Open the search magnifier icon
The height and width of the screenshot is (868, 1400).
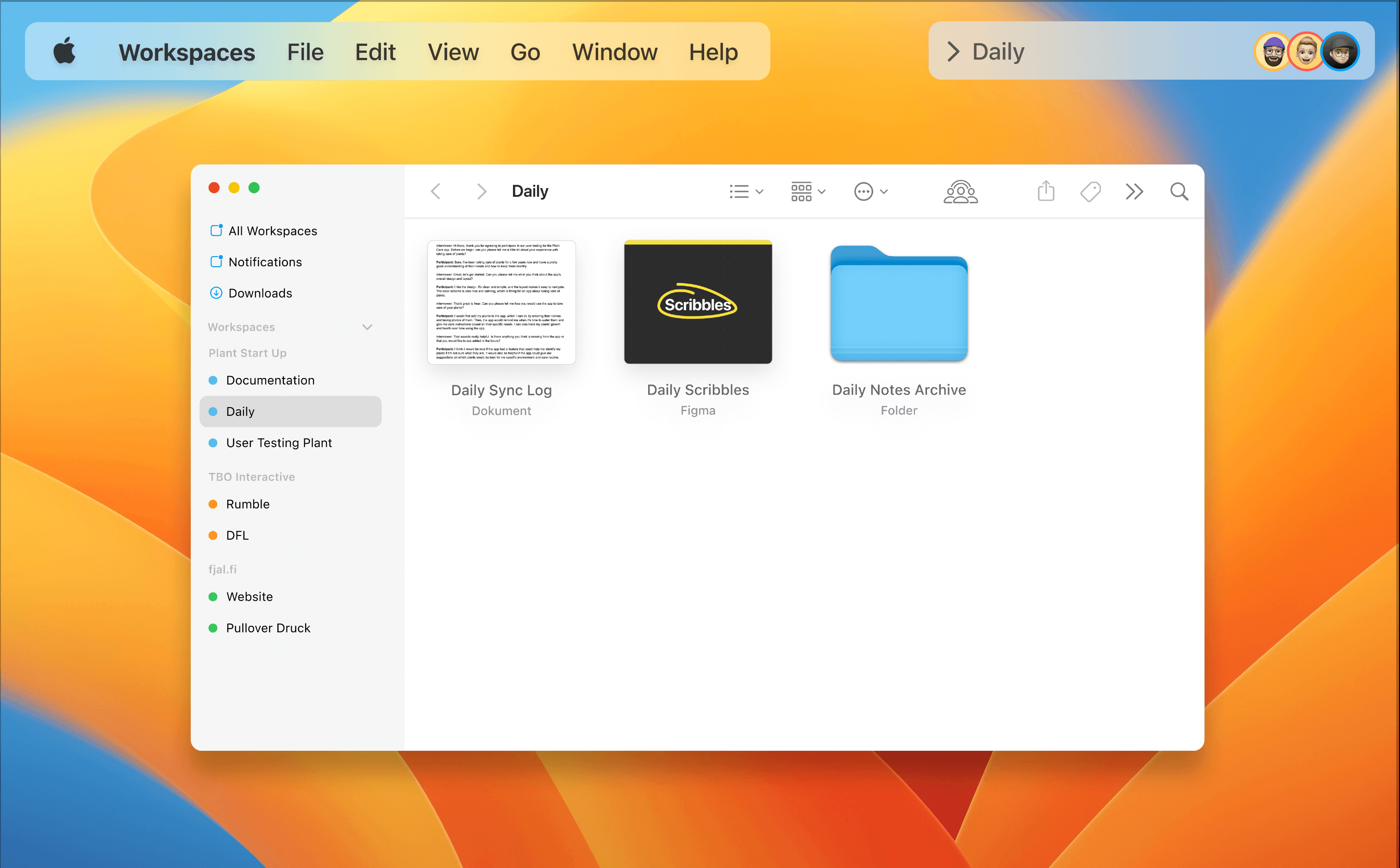click(1179, 191)
